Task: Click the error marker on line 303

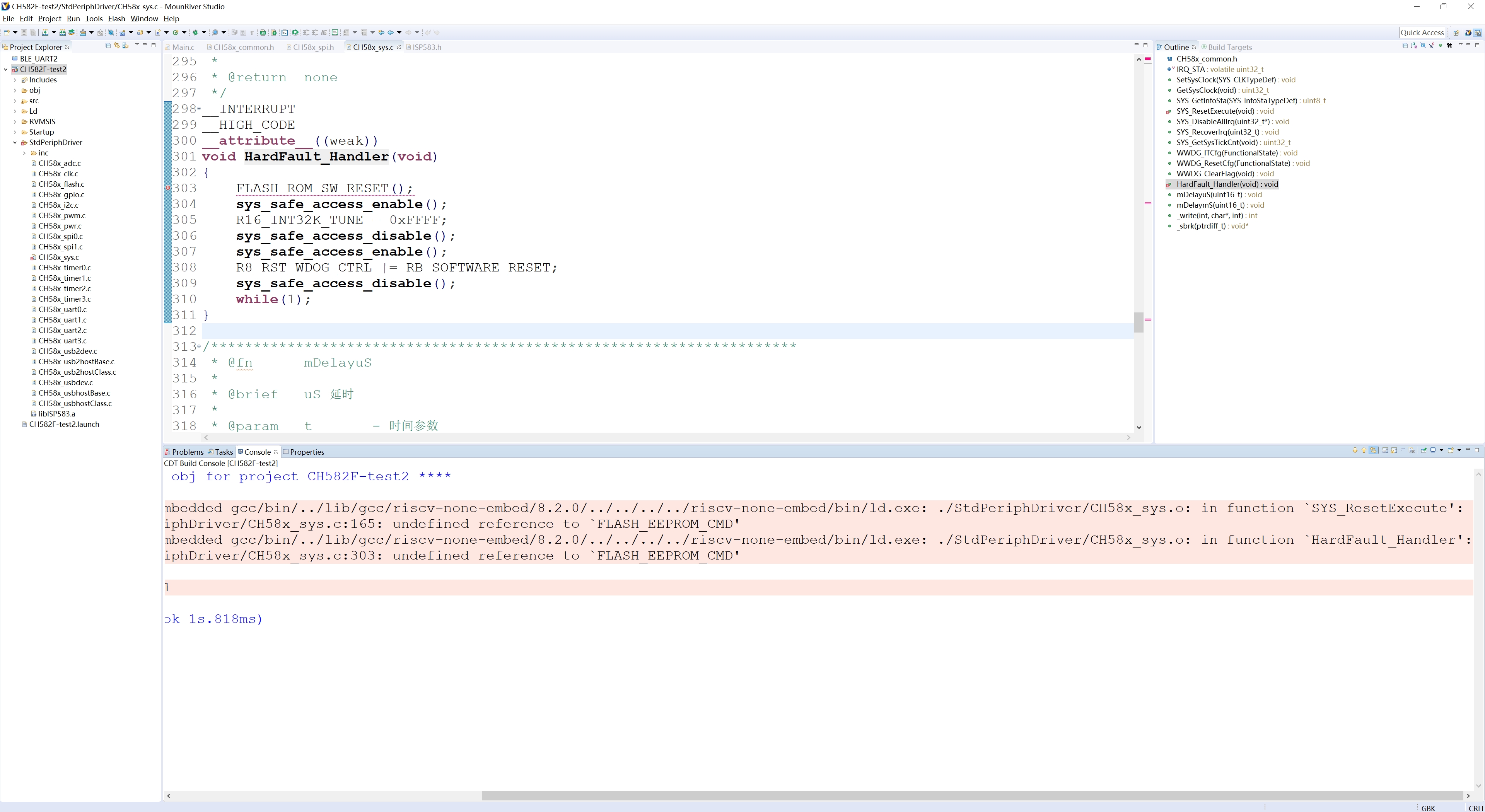Action: pyautogui.click(x=168, y=188)
